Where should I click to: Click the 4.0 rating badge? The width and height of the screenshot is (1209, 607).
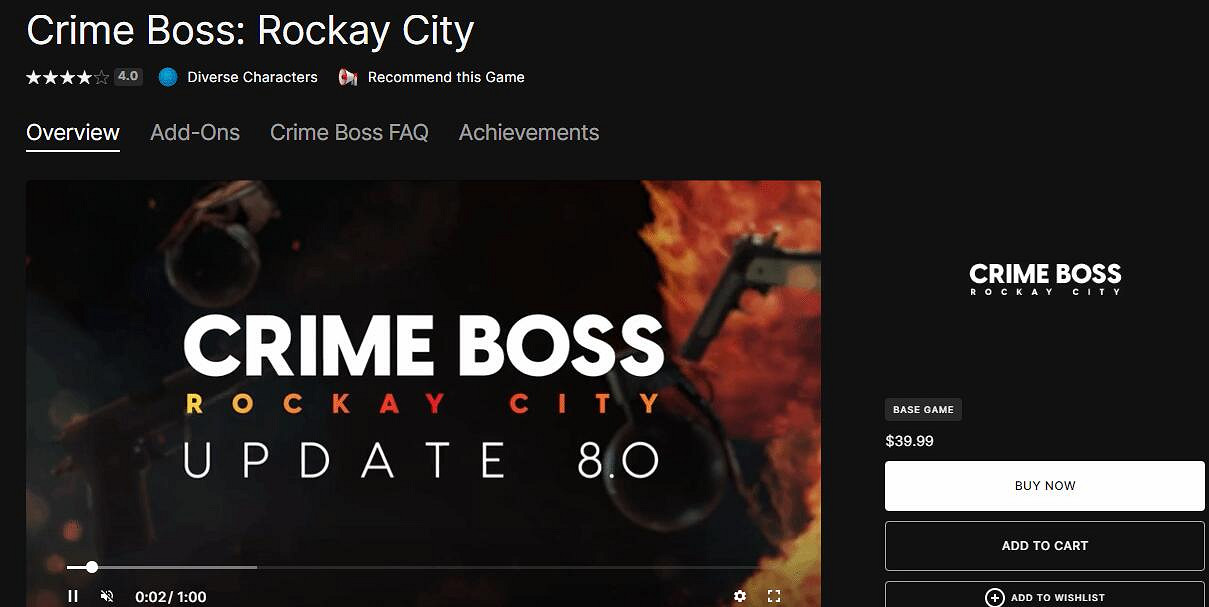tap(127, 76)
